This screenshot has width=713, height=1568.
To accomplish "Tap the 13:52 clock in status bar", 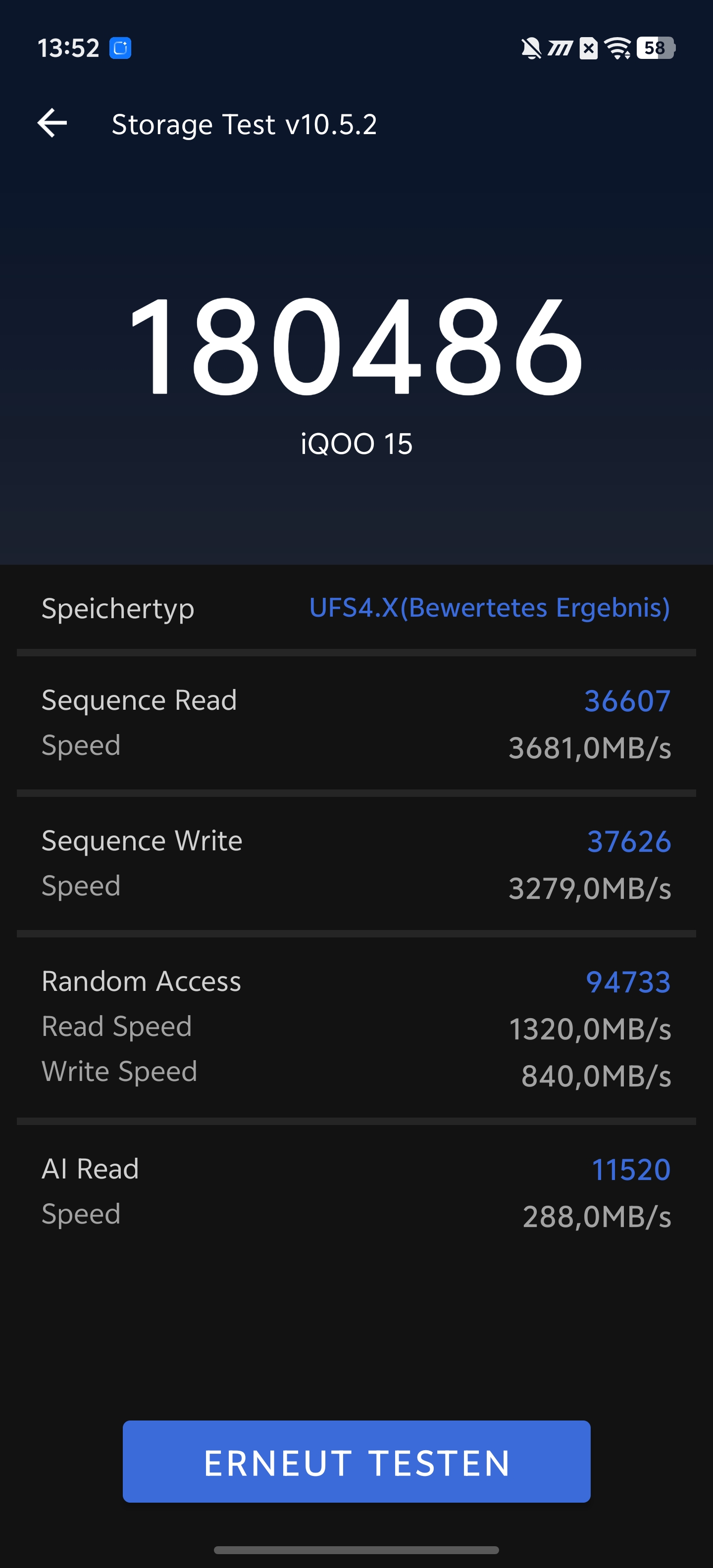I will (x=68, y=48).
